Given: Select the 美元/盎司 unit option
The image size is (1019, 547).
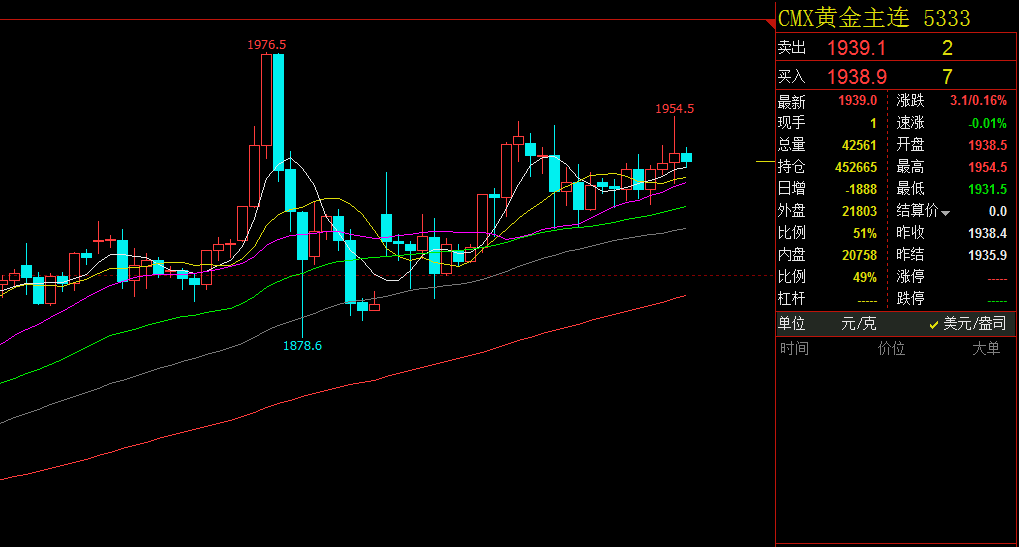Looking at the screenshot, I should (974, 324).
